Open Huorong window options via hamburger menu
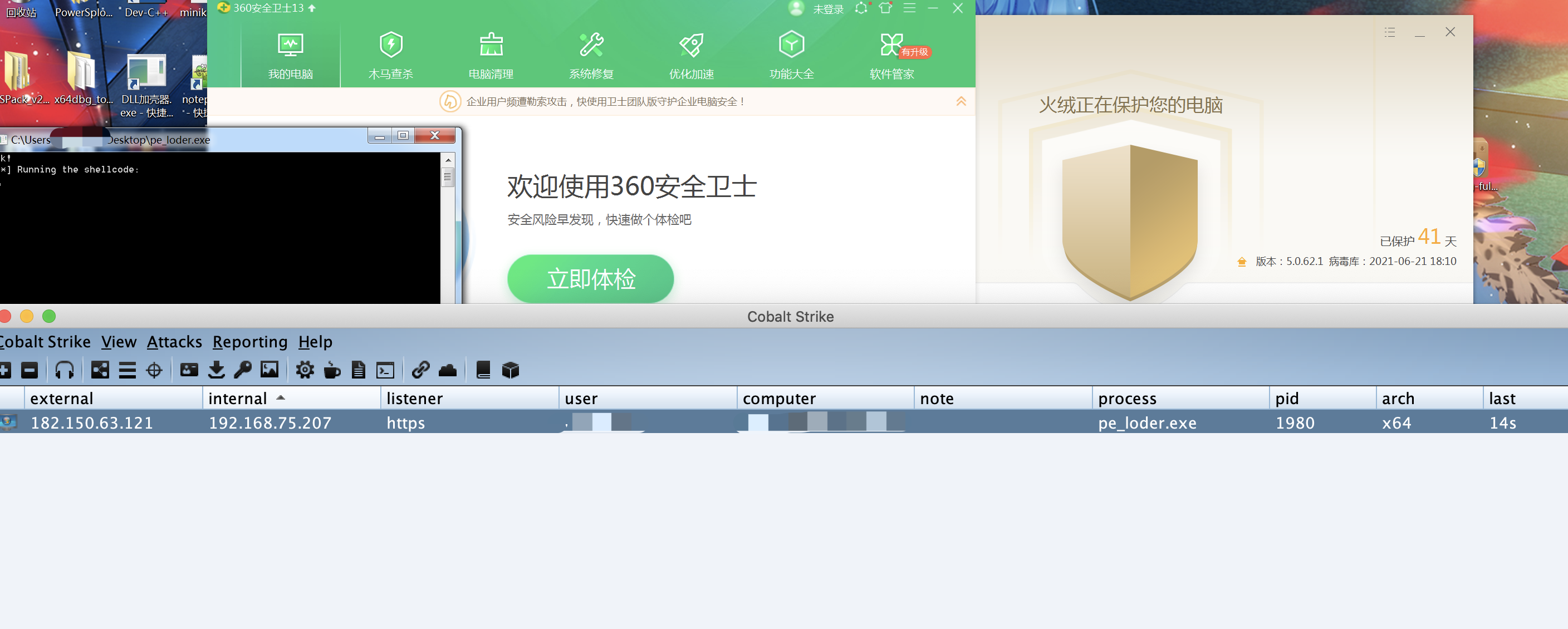The image size is (1568, 629). [1390, 32]
